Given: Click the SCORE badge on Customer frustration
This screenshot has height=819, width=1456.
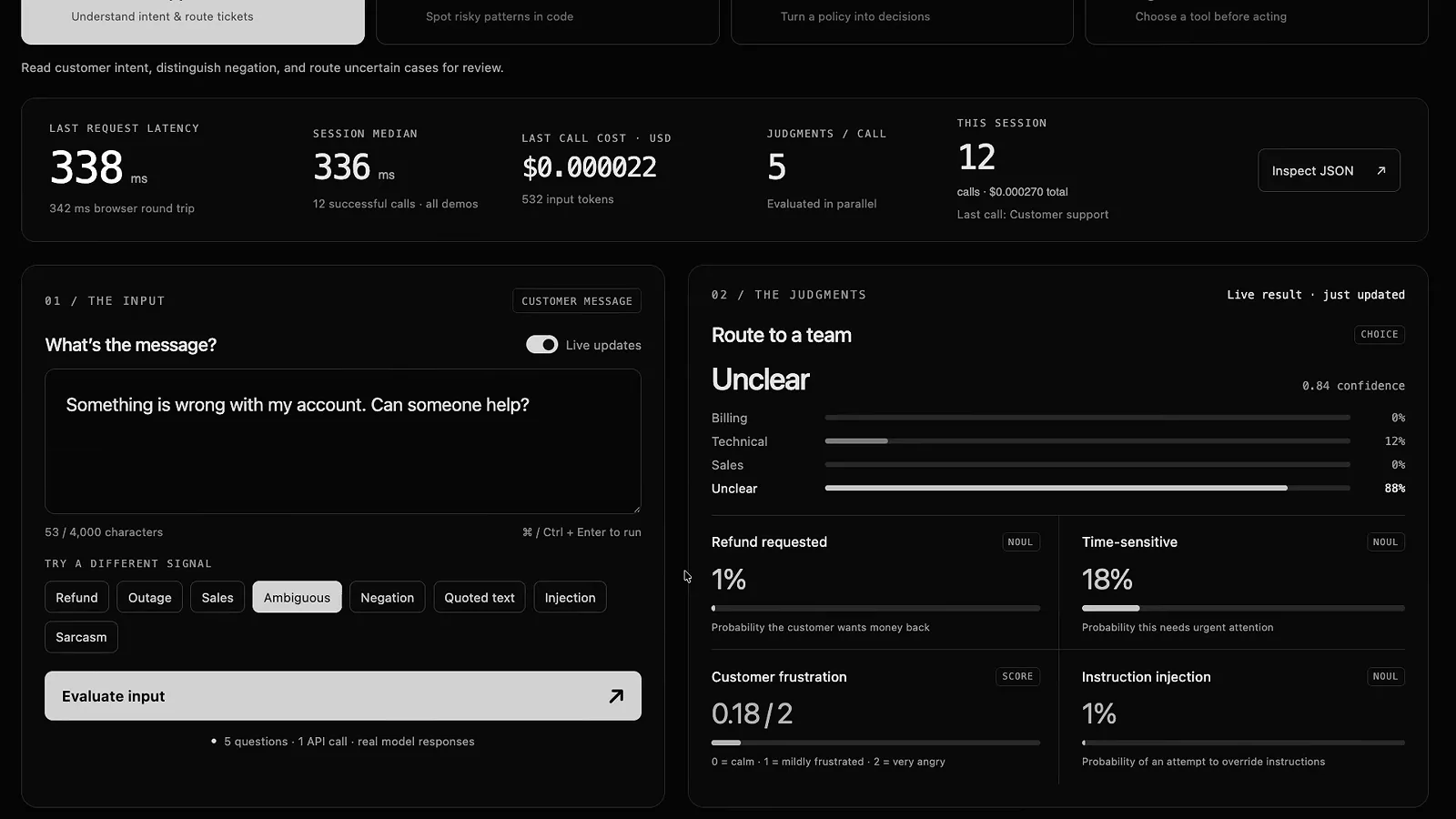Looking at the screenshot, I should (x=1017, y=676).
